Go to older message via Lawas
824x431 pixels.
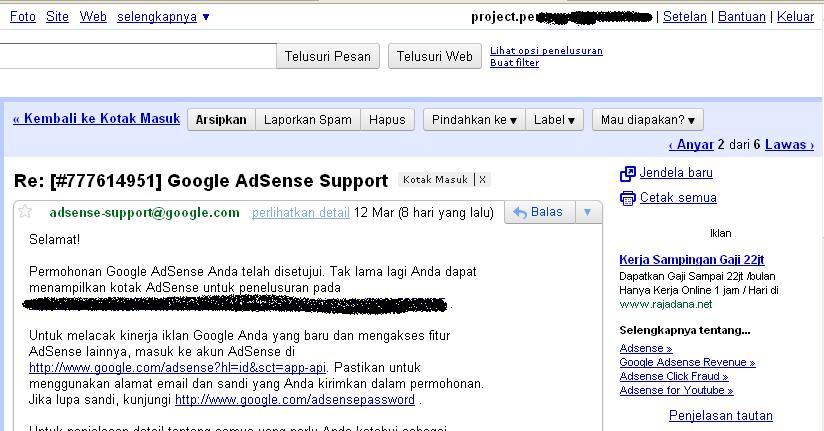coord(789,145)
